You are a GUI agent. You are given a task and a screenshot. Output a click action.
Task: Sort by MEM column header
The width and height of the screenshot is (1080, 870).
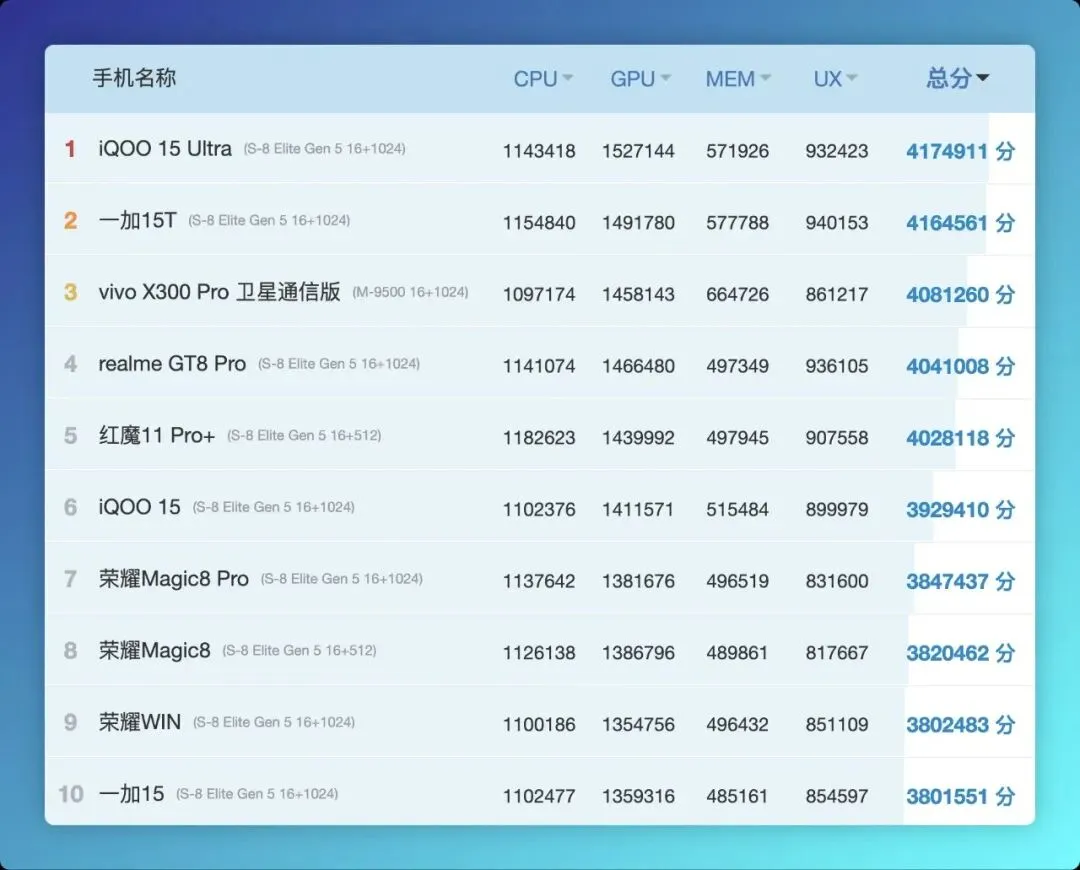(x=738, y=79)
